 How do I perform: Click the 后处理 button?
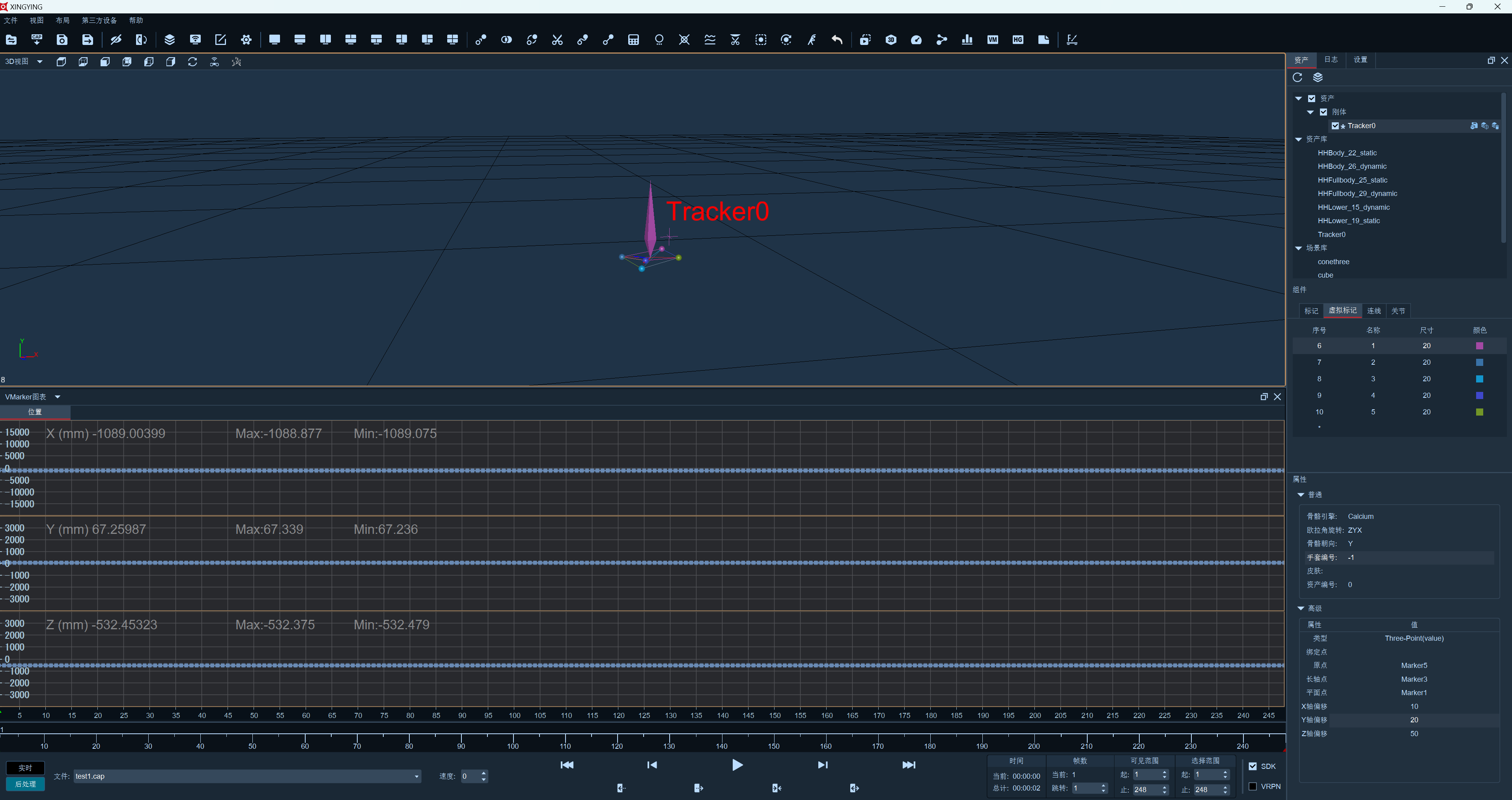coord(25,783)
